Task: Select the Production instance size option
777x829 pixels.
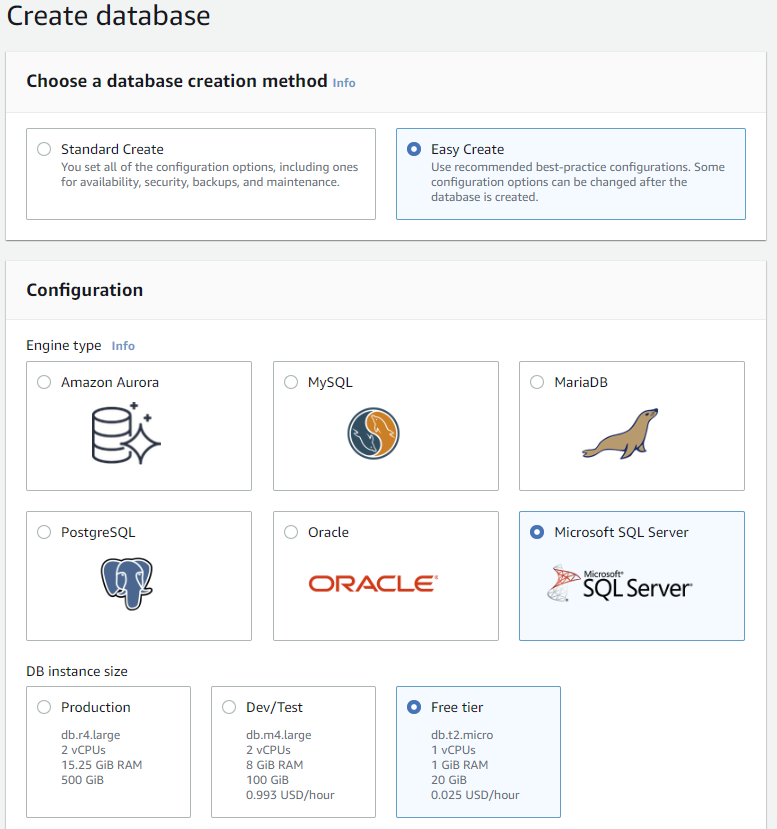Action: (x=44, y=707)
